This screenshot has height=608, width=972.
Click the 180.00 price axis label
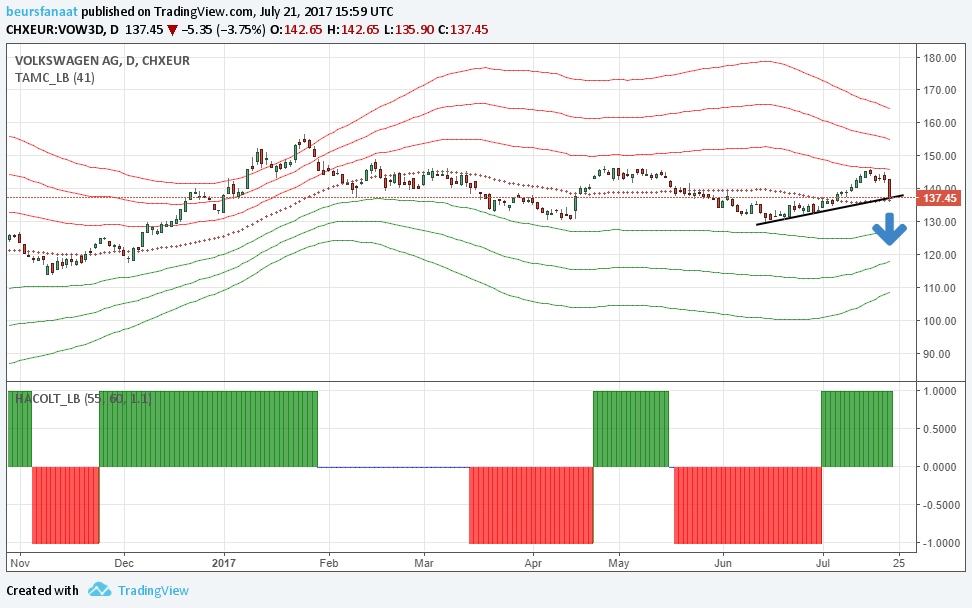point(939,58)
